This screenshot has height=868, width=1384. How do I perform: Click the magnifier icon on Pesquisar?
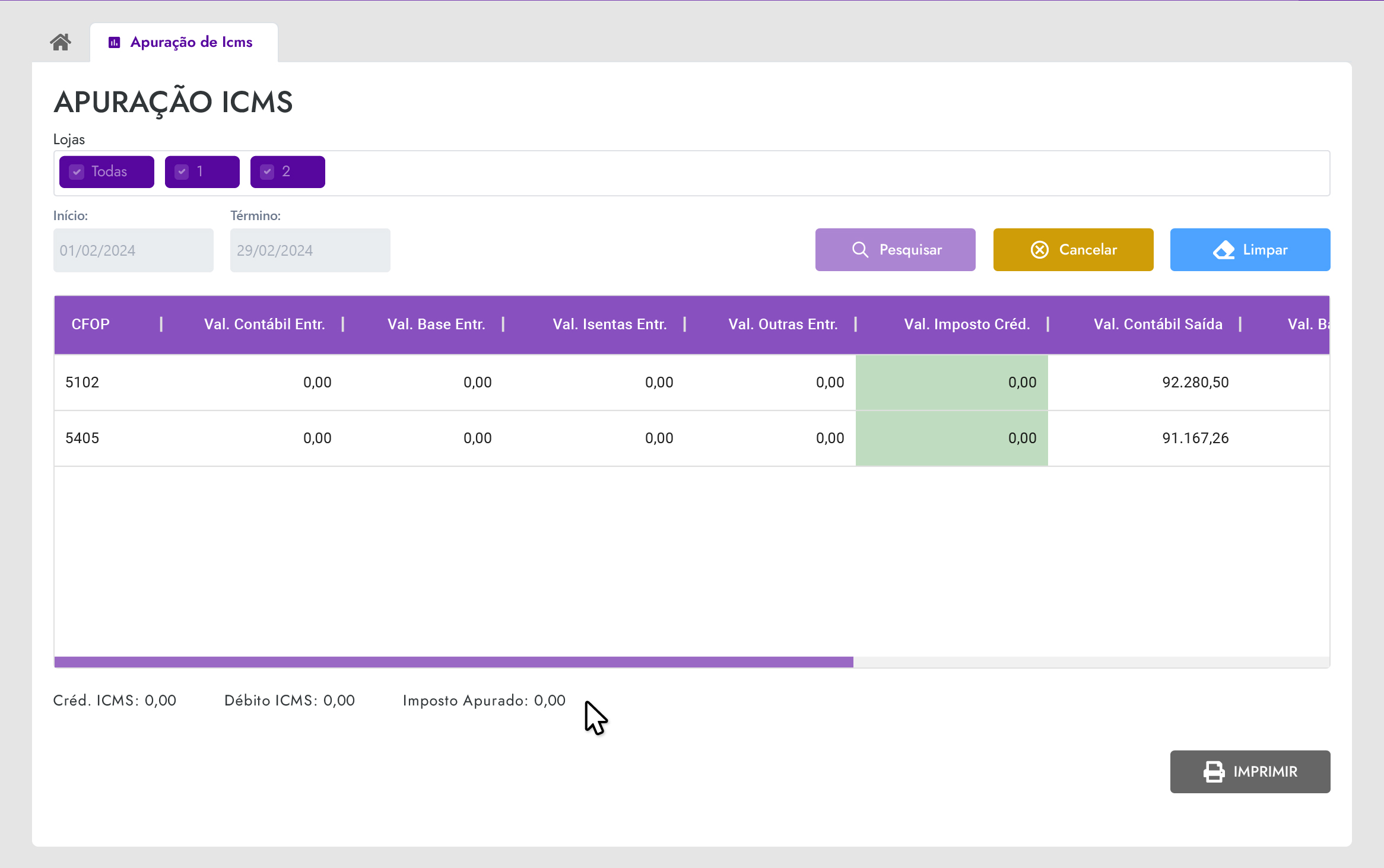tap(860, 250)
